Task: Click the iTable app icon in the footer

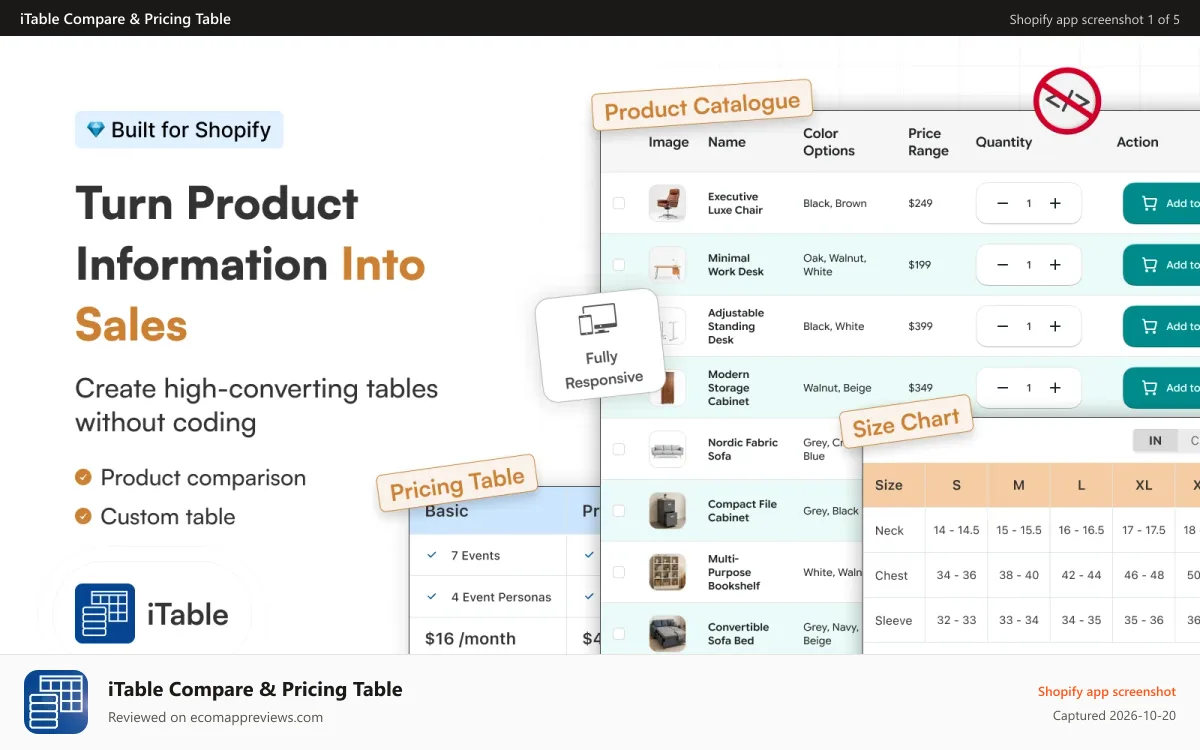Action: click(x=56, y=702)
